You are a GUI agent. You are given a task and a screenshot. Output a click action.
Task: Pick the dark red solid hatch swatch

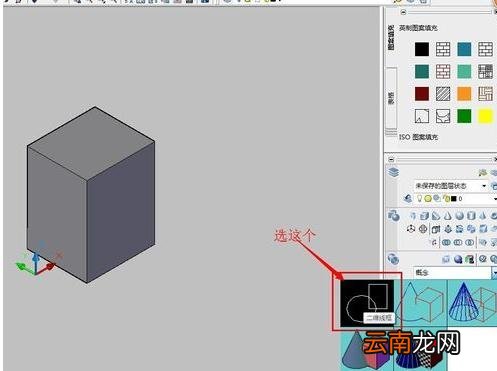(422, 94)
